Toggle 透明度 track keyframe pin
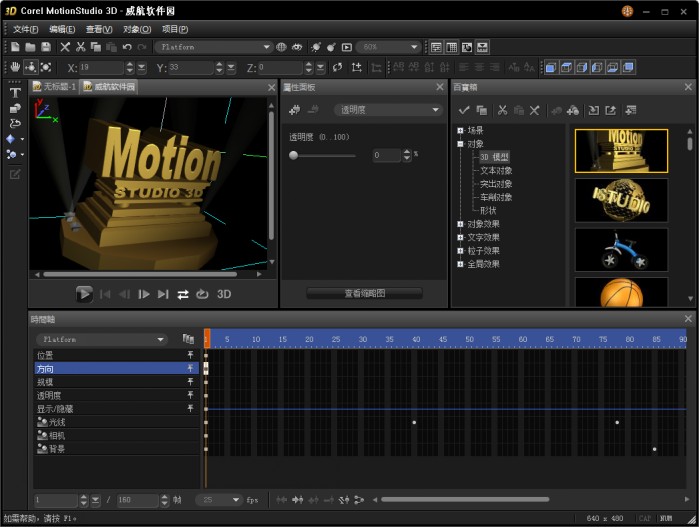Screen dimensions: 699x527 point(190,395)
